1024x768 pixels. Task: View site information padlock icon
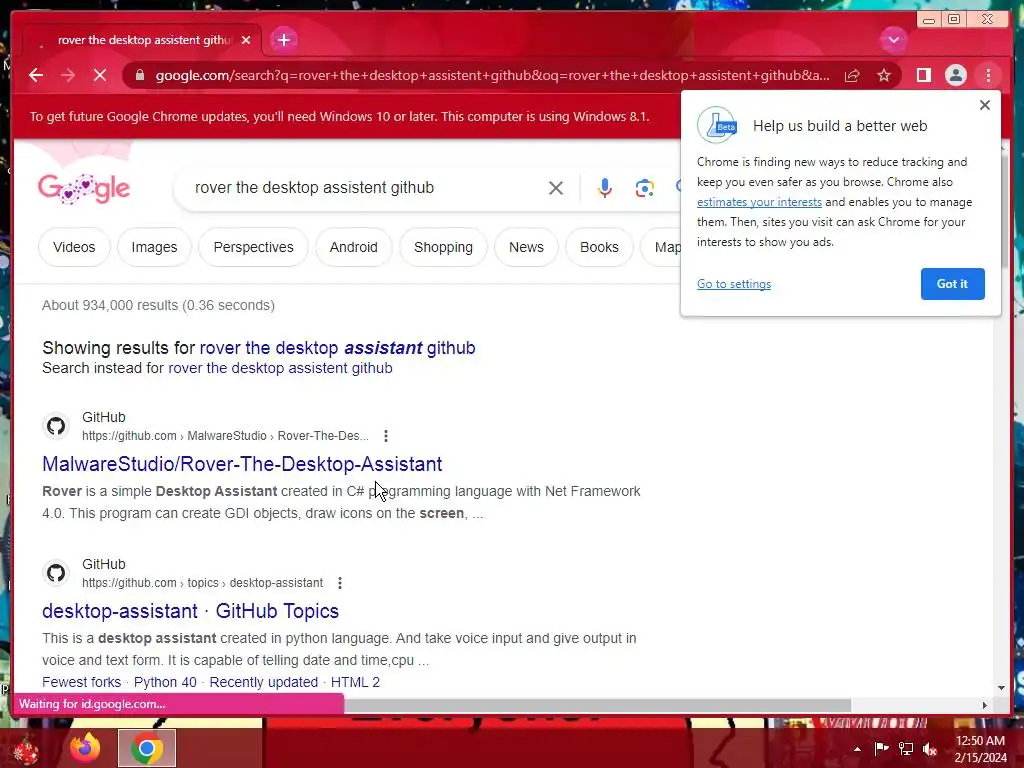tap(140, 75)
